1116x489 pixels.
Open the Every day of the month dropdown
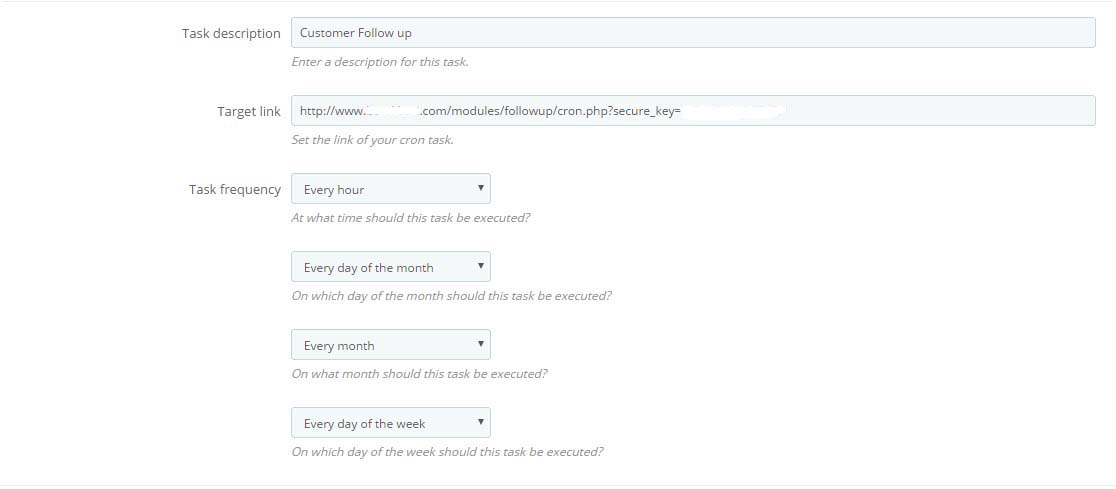click(391, 267)
